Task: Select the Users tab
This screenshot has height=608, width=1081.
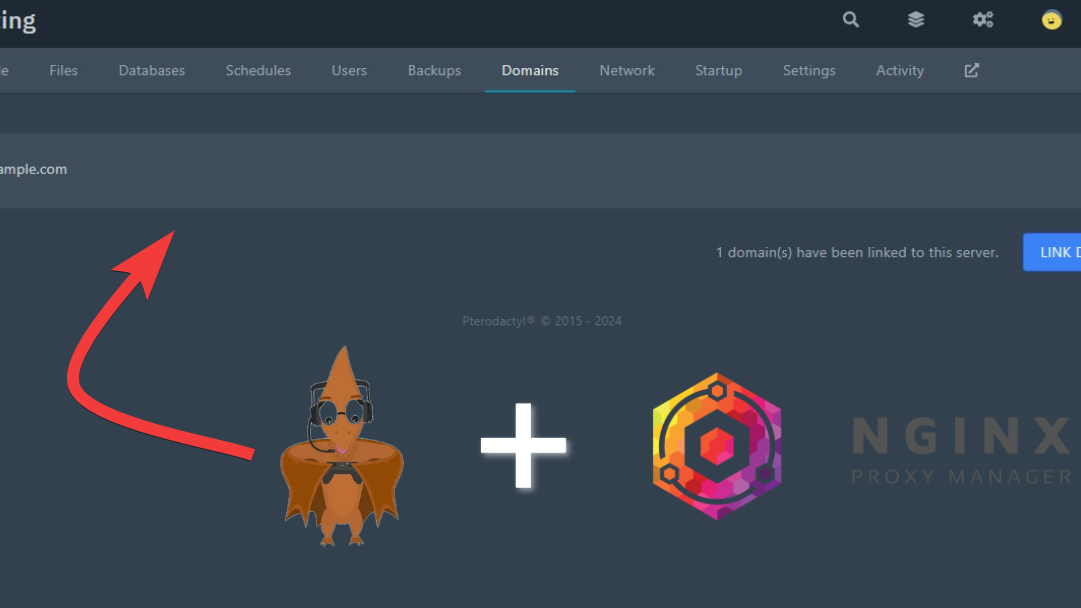Action: (349, 71)
